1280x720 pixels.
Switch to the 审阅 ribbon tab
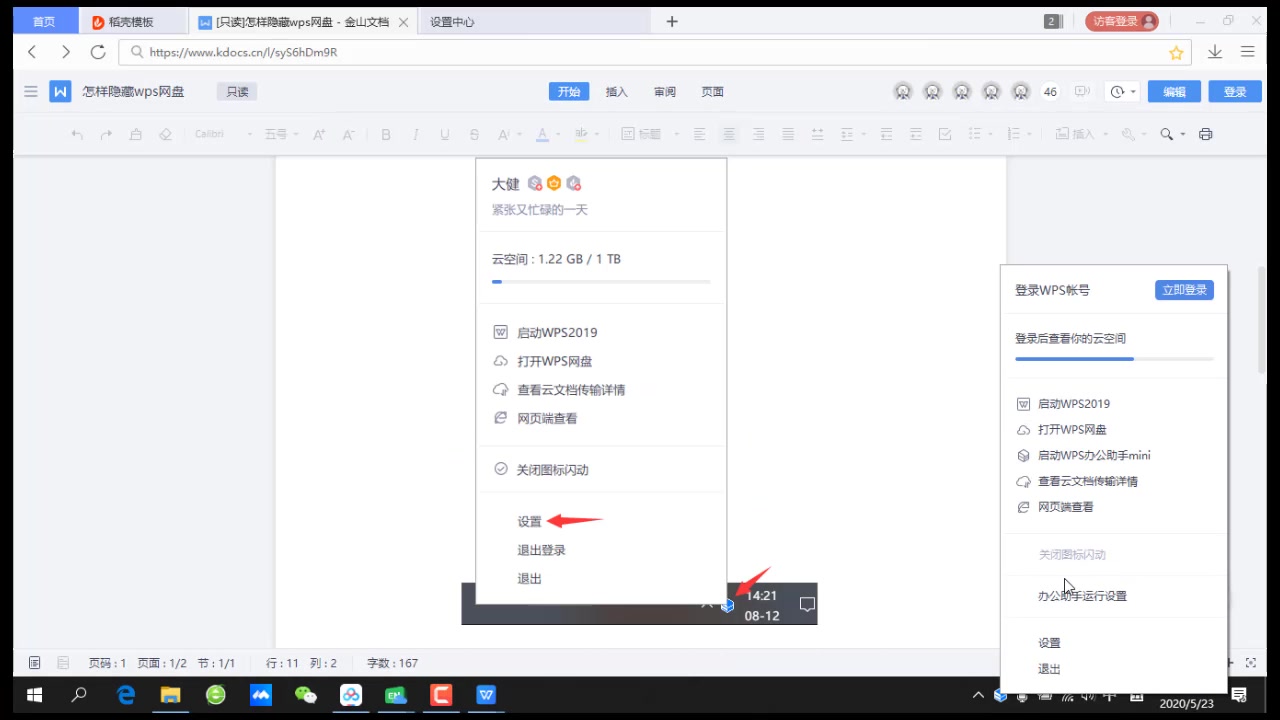coord(665,92)
